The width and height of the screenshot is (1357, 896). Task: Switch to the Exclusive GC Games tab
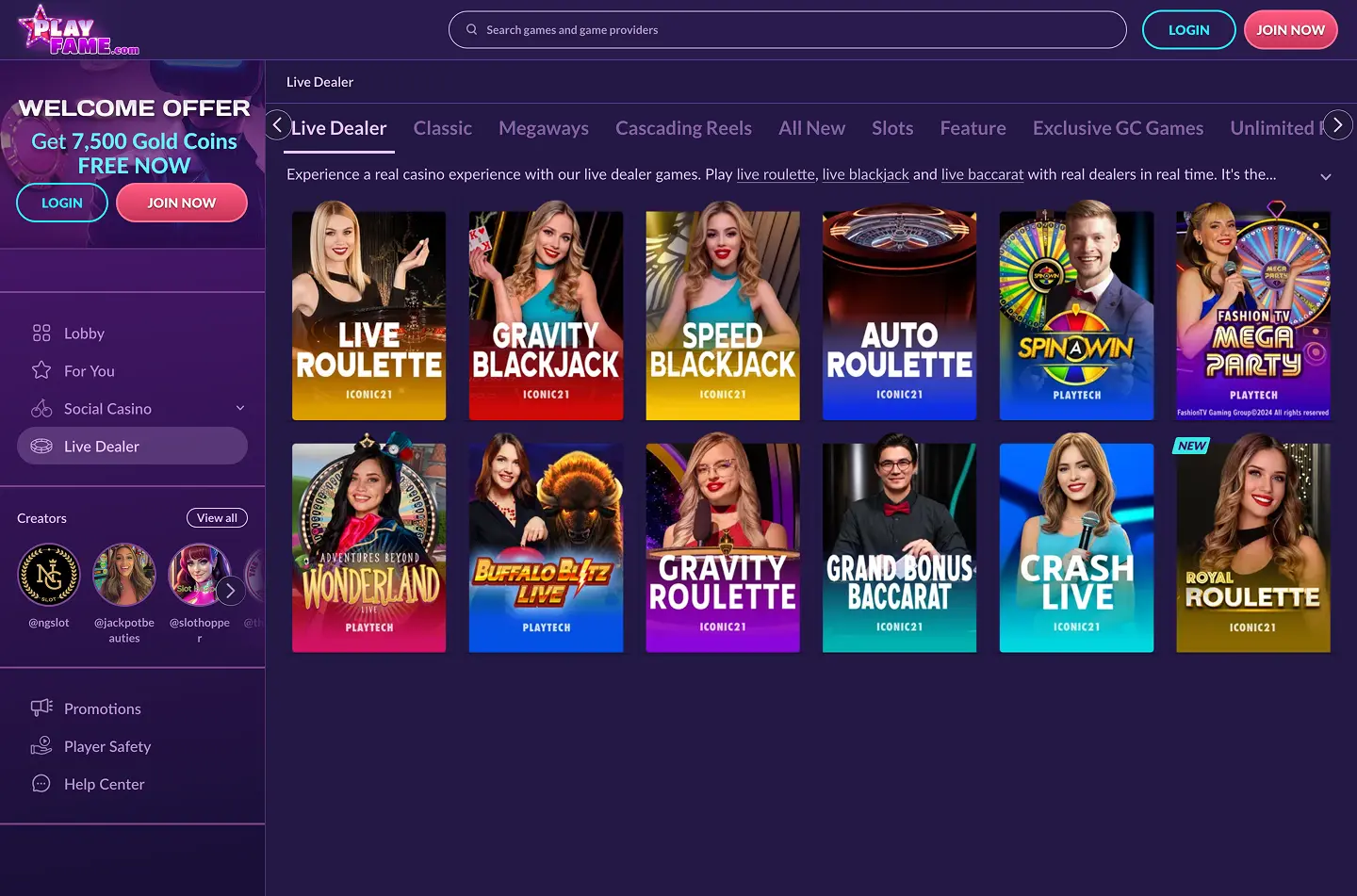click(x=1118, y=128)
